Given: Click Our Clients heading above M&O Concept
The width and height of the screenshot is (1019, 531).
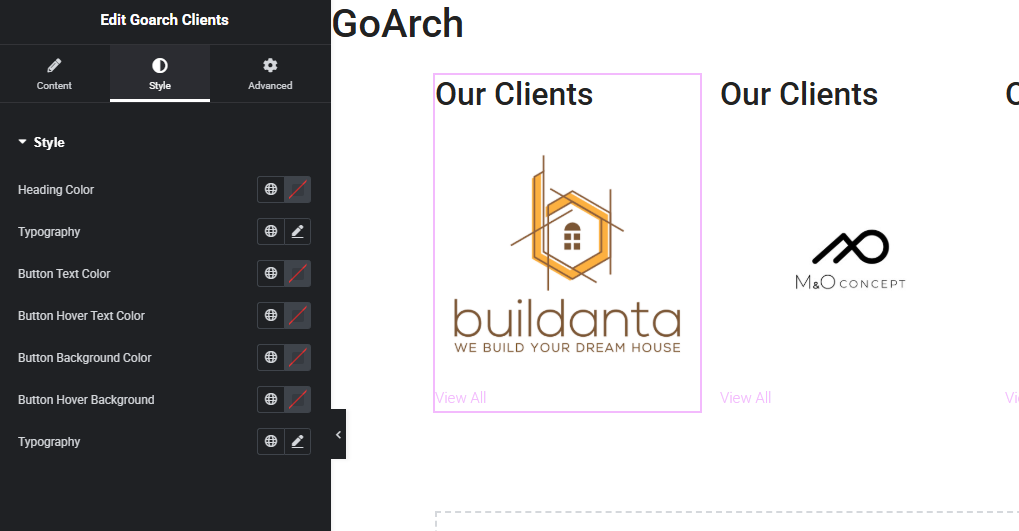Looking at the screenshot, I should point(799,94).
